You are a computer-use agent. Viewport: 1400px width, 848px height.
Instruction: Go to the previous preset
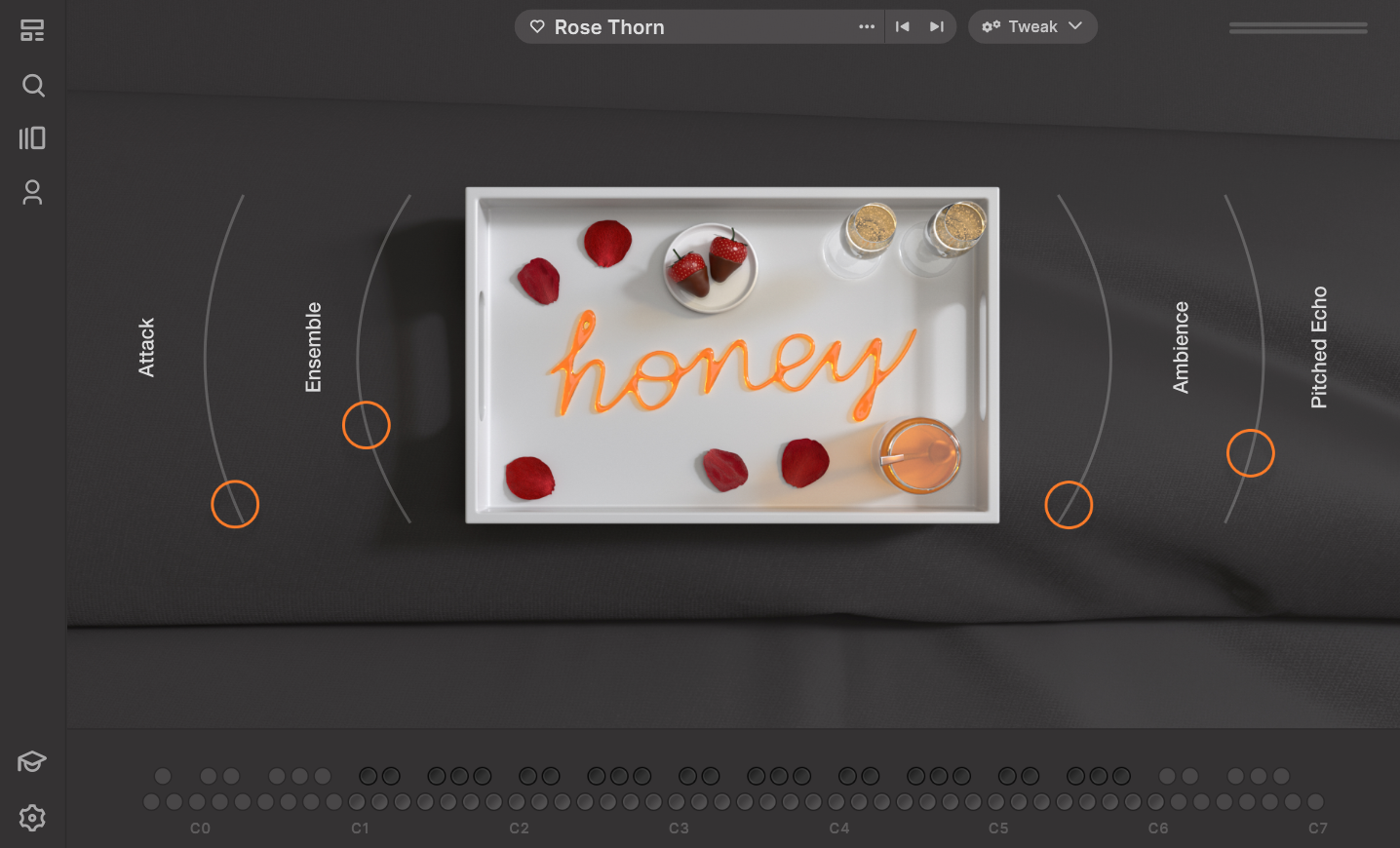903,27
